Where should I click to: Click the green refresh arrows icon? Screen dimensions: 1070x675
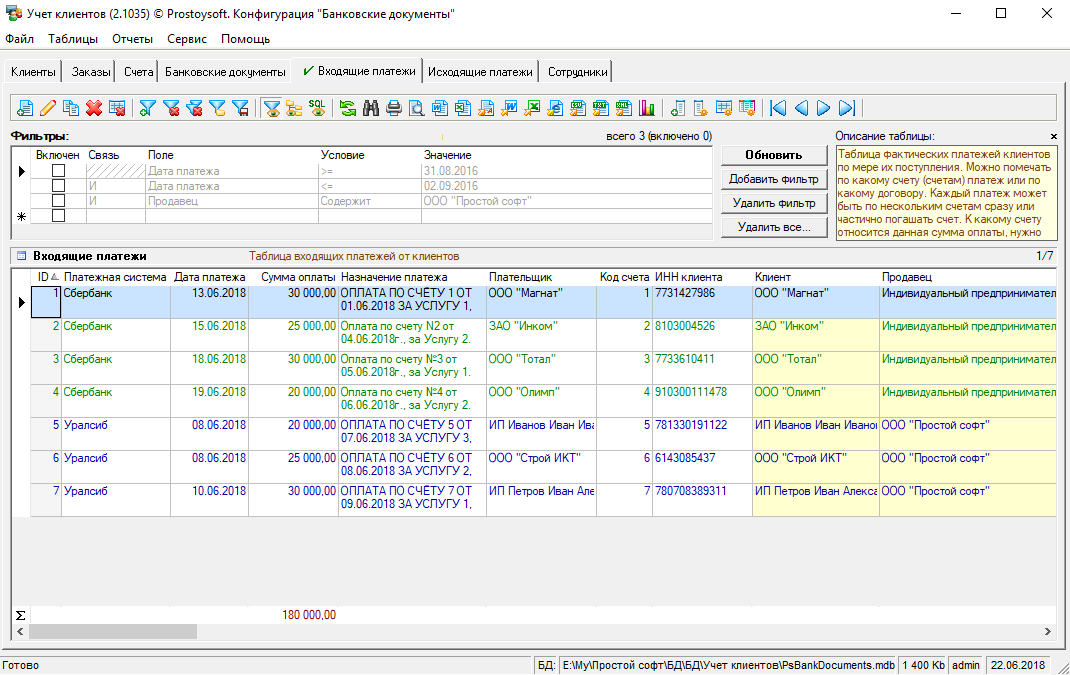click(348, 108)
